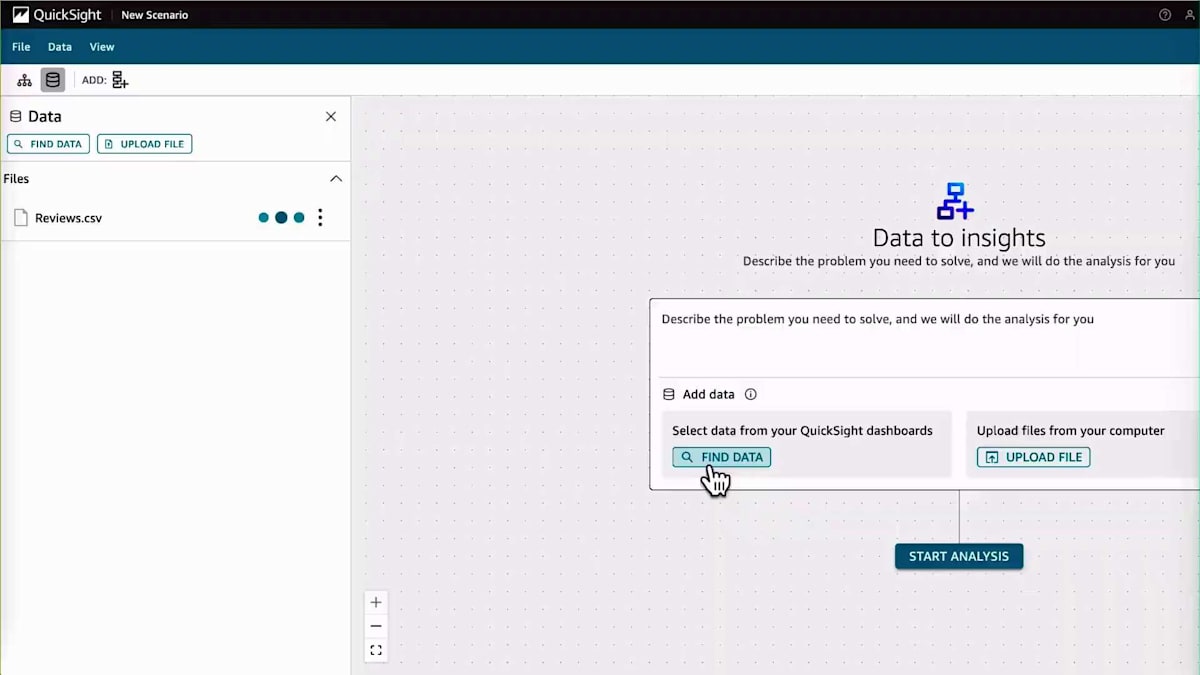Image resolution: width=1200 pixels, height=675 pixels.
Task: Open the Reviews.csv more options menu
Action: [x=320, y=218]
